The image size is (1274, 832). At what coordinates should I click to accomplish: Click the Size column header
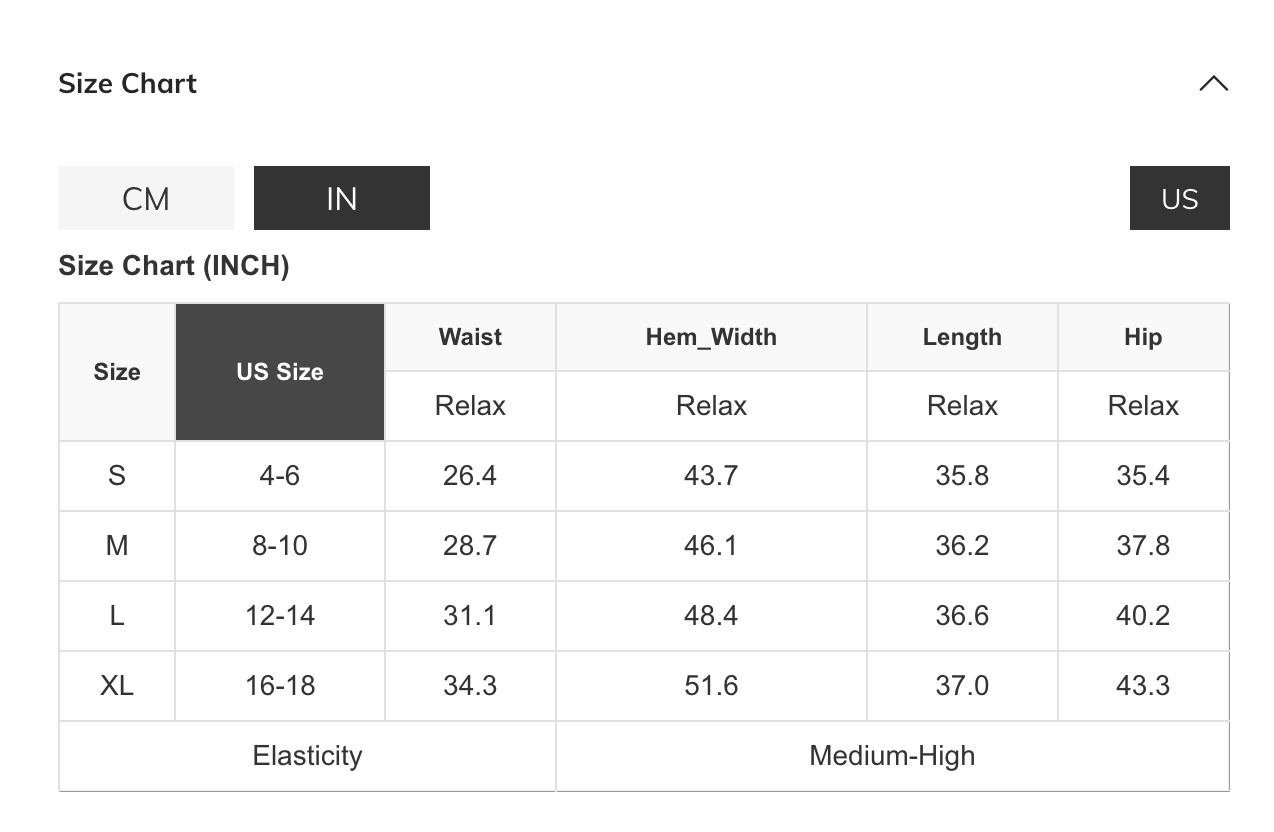(117, 372)
